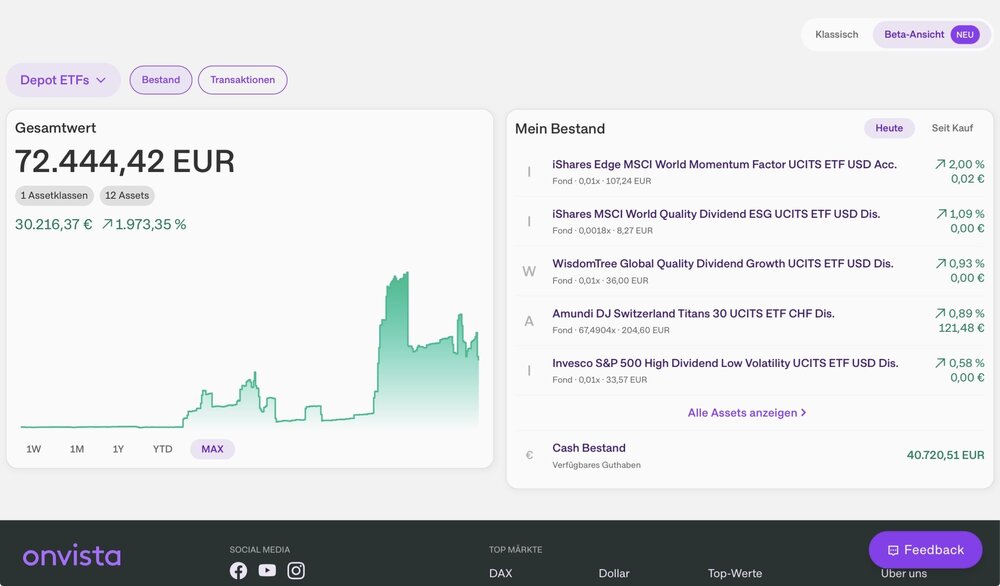Set chart range to 1W
The width and height of the screenshot is (1000, 586).
click(34, 449)
